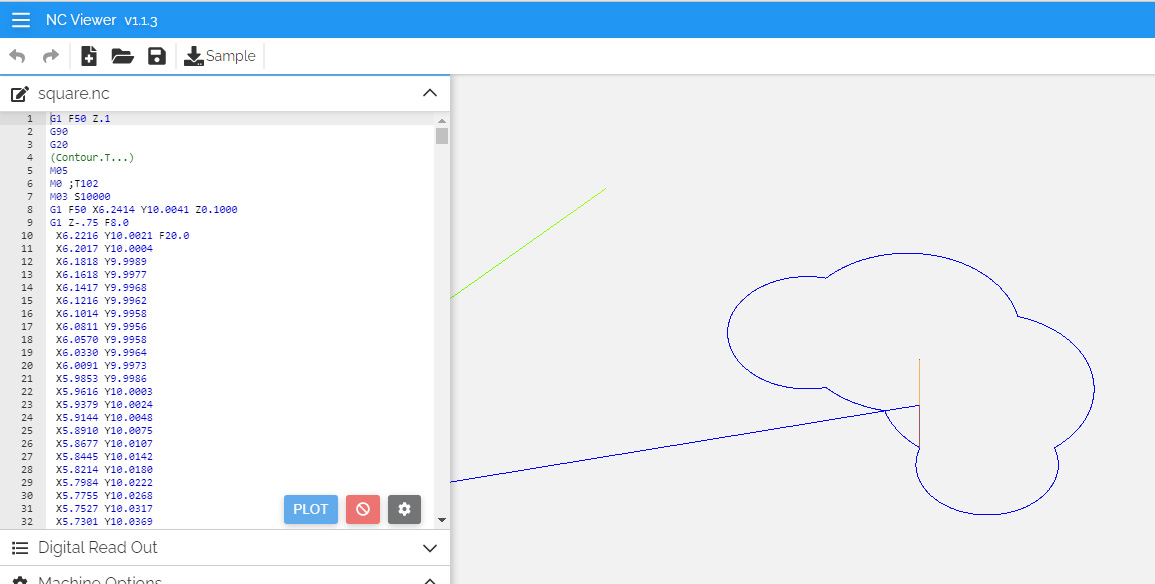
Task: Click the NC Viewer title text
Action: click(x=81, y=20)
